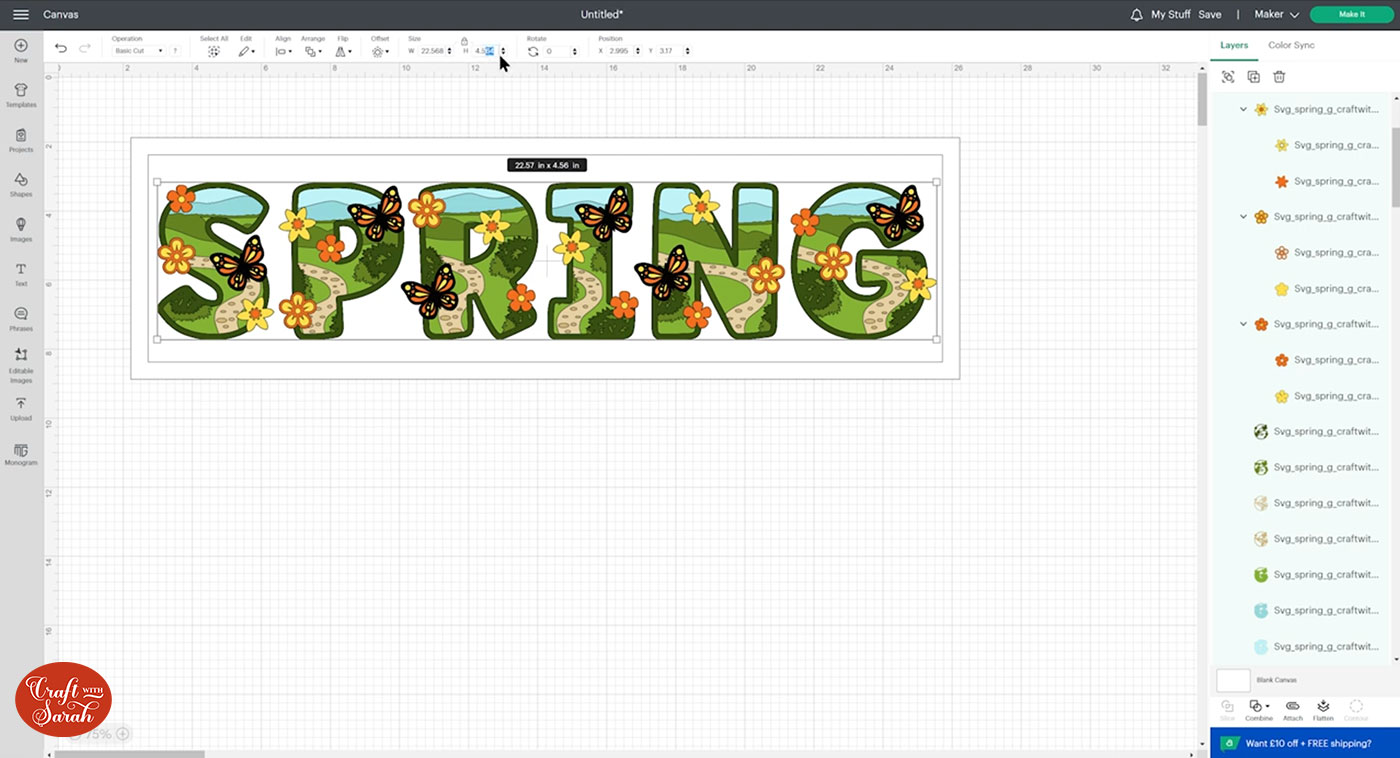Click the top-right selection handle
The image size is (1400, 758).
point(936,182)
